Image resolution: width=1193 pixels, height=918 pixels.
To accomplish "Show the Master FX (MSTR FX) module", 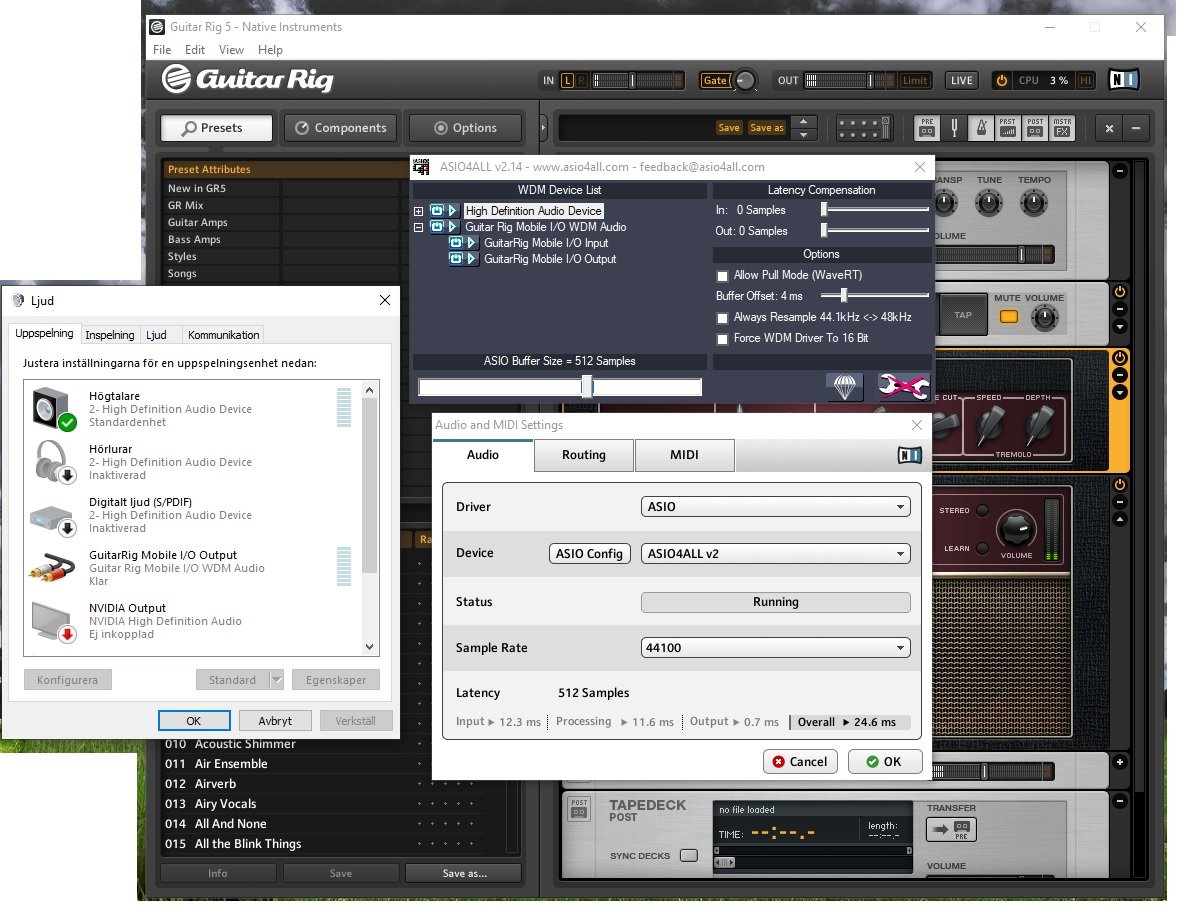I will click(1062, 127).
